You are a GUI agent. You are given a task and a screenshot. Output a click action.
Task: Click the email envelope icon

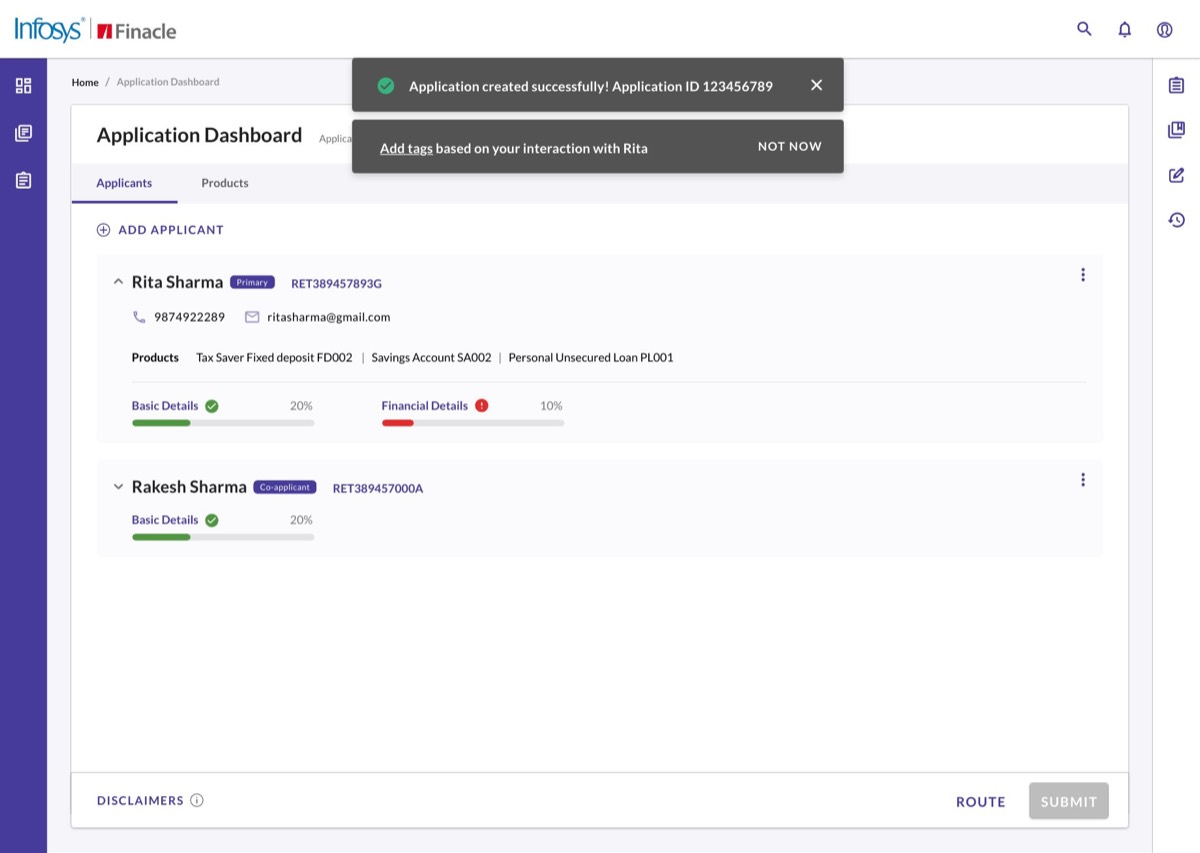pyautogui.click(x=252, y=317)
